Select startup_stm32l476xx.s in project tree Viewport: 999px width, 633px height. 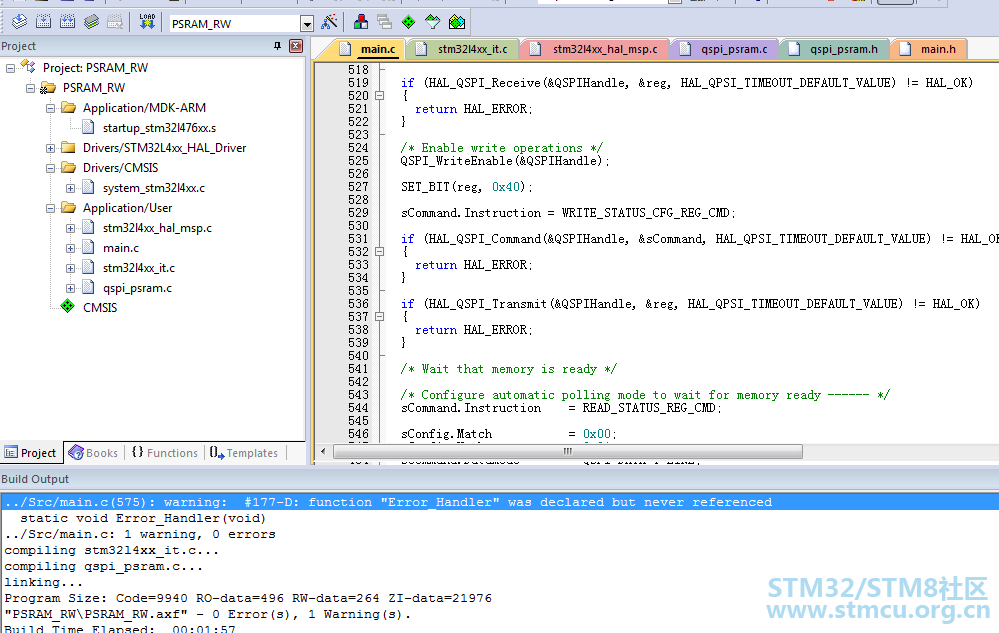(159, 128)
